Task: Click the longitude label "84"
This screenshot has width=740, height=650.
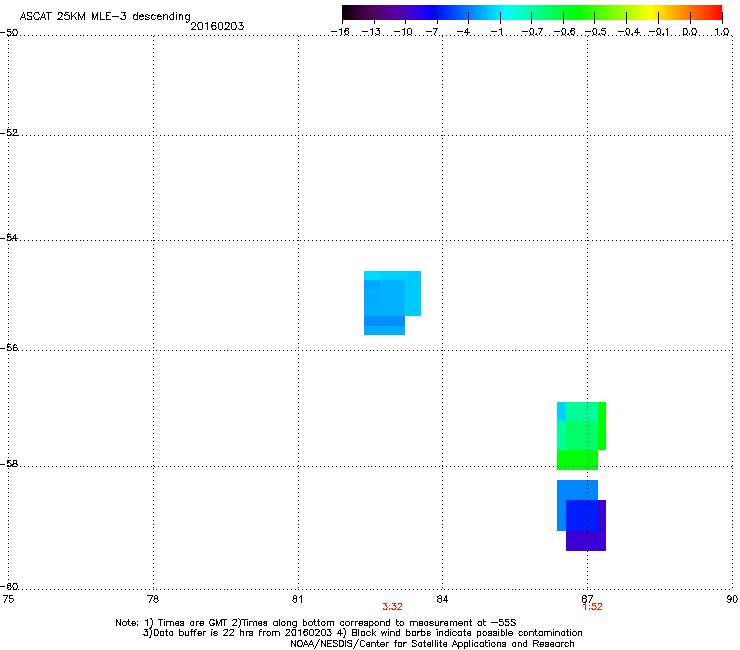Action: click(x=442, y=599)
